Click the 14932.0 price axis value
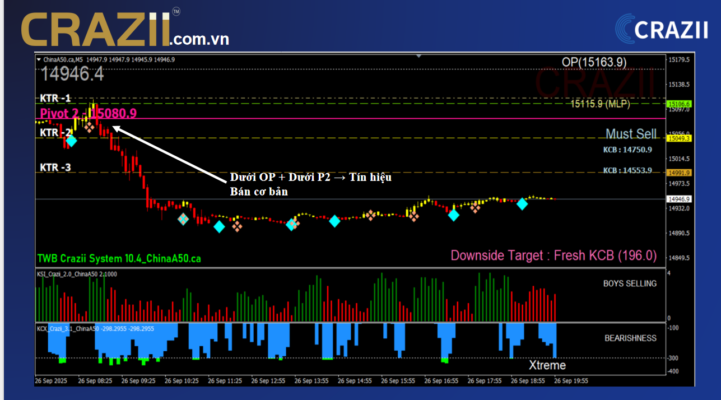 679,208
